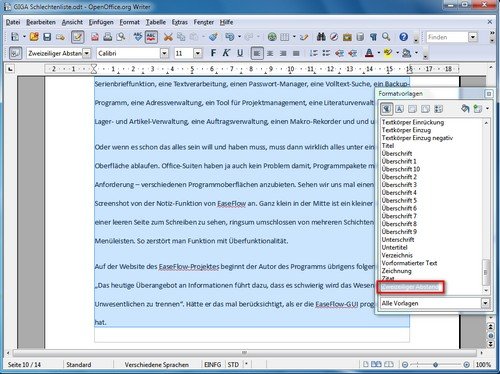Toggle numbered list icon
The width and height of the screenshot is (500, 374).
tap(313, 53)
